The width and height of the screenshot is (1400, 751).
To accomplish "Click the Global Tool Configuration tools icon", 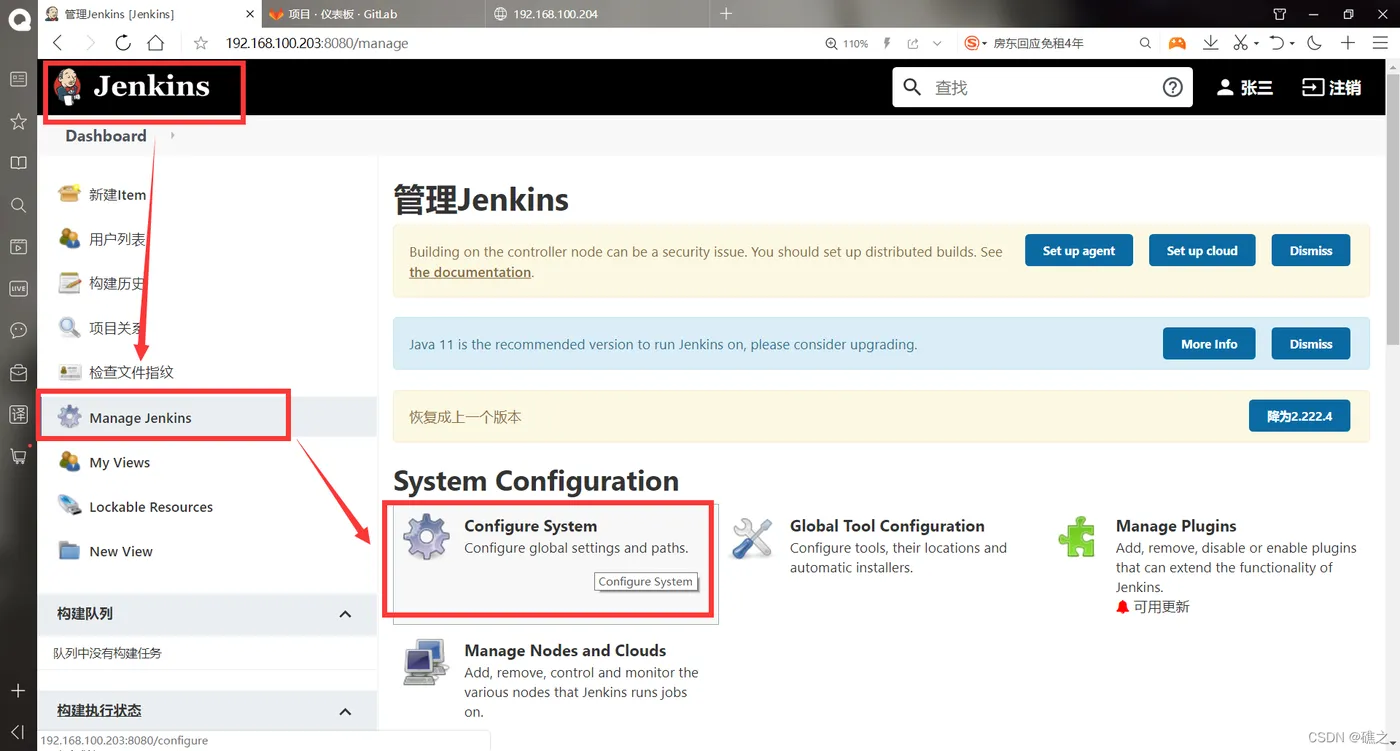I will point(752,538).
